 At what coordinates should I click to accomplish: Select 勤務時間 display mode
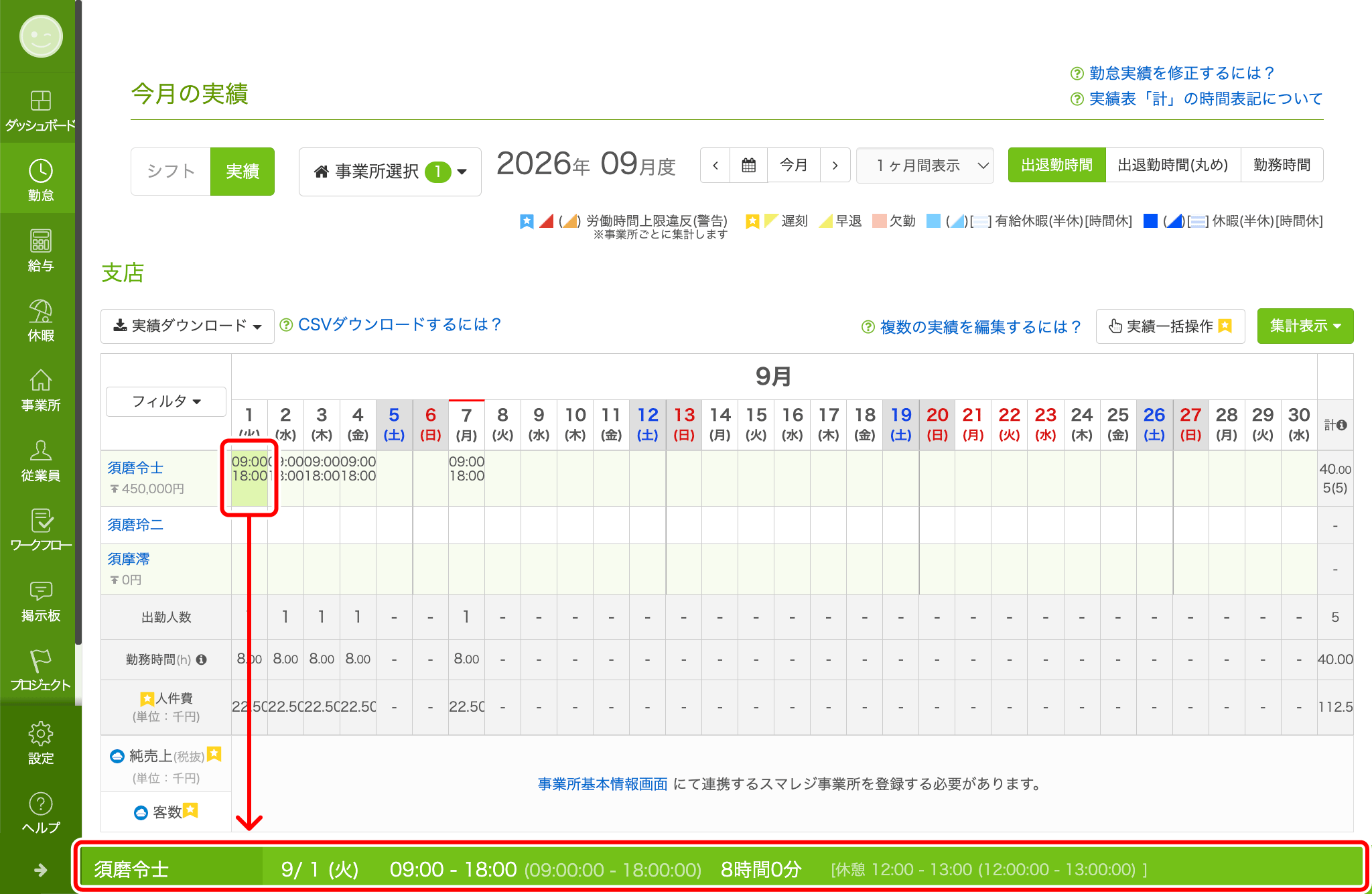click(x=1282, y=165)
